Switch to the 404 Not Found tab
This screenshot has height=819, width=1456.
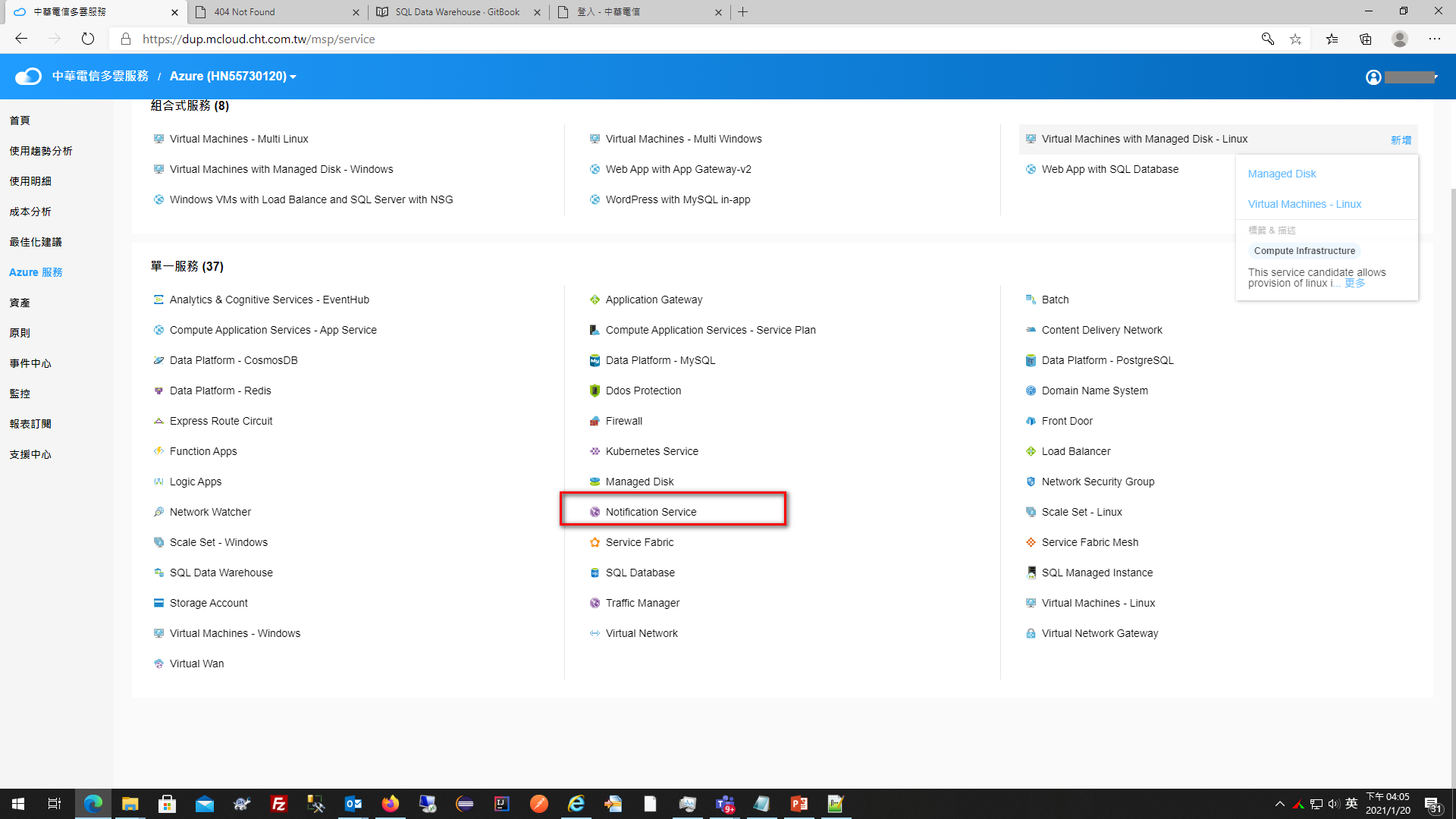pyautogui.click(x=277, y=12)
